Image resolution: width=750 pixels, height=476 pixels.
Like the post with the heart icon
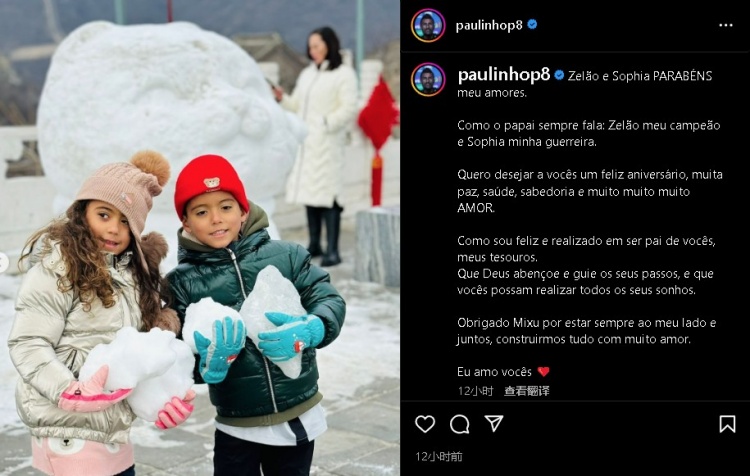[425, 424]
